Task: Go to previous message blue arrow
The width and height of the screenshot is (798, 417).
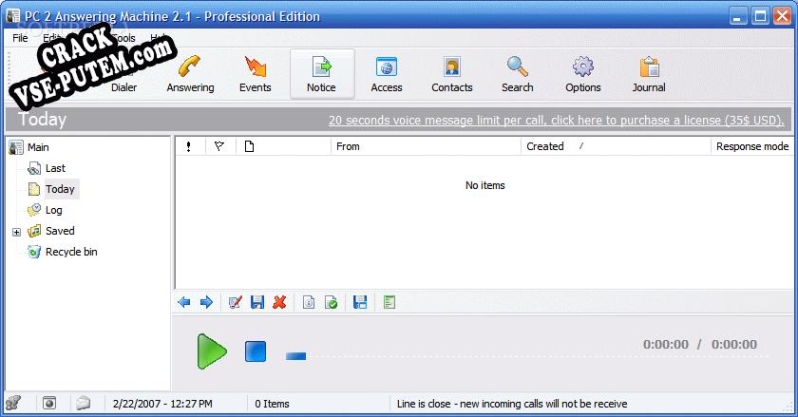Action: coord(184,302)
